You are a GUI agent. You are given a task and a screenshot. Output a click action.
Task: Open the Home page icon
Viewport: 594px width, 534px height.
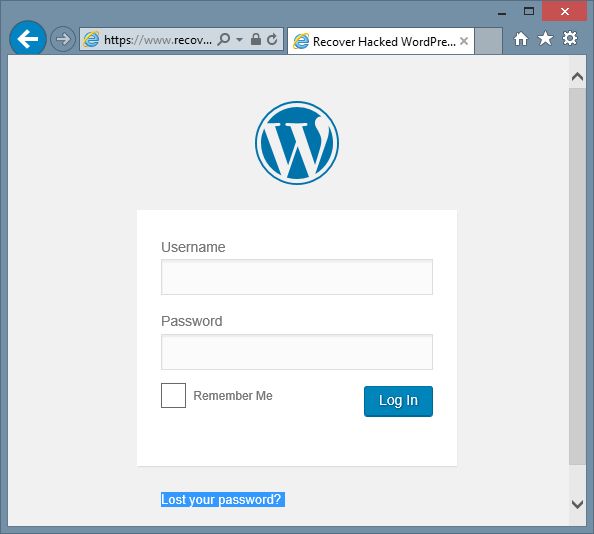tap(521, 39)
